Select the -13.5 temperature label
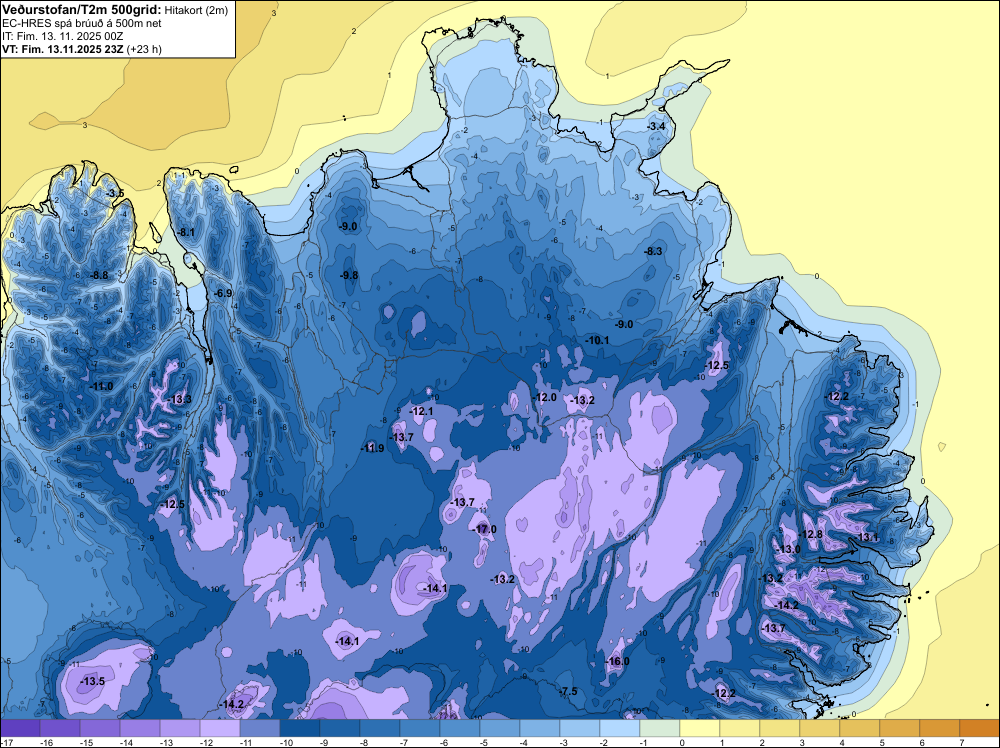Viewport: 1000px width, 748px height. click(x=93, y=681)
